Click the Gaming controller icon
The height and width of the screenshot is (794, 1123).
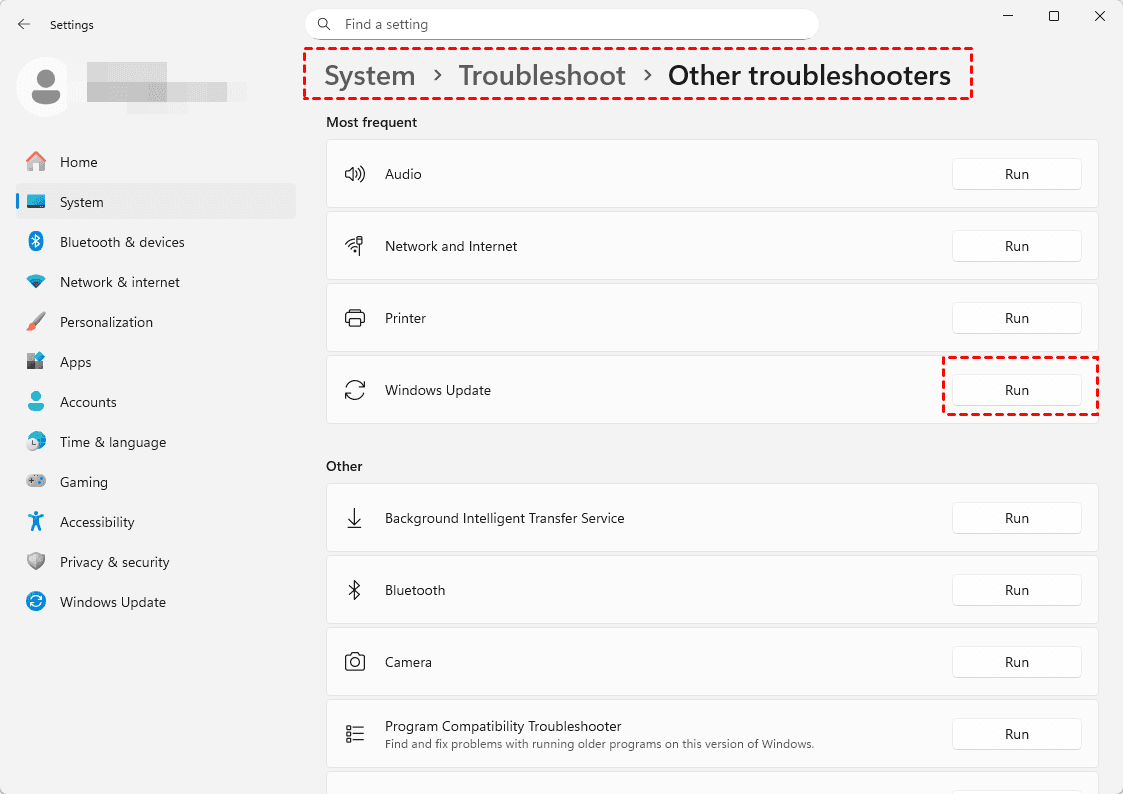coord(36,482)
